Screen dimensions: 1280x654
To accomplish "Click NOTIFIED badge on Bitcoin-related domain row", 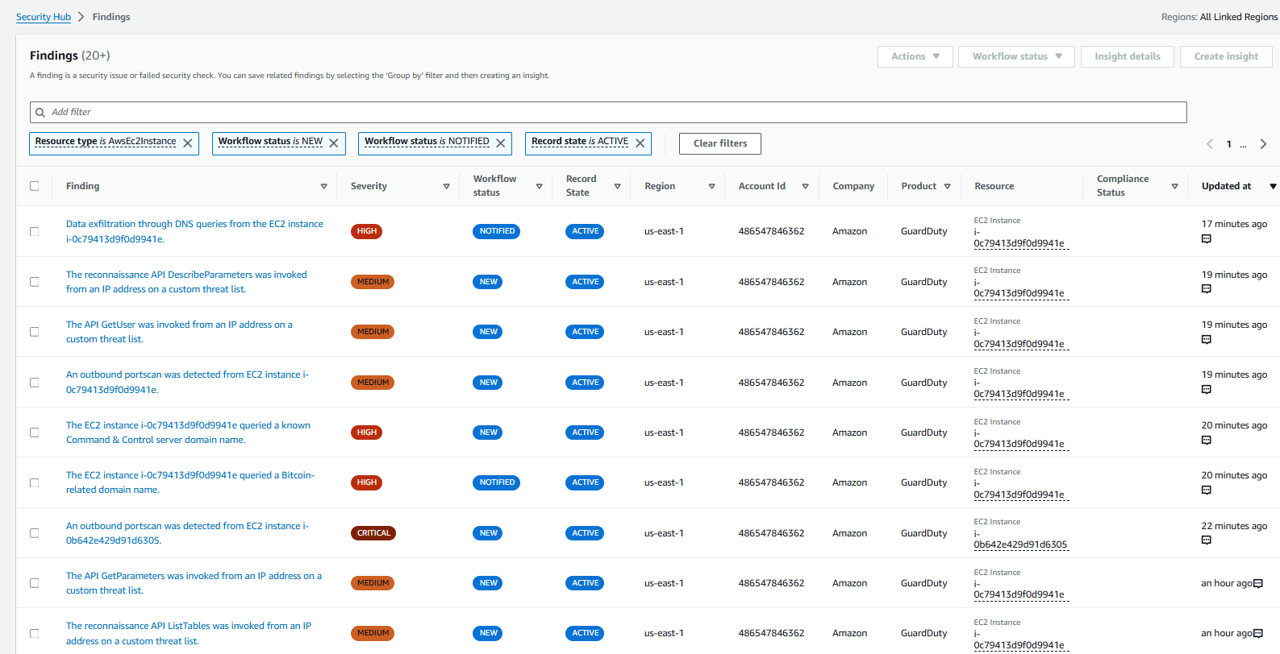I will [497, 482].
